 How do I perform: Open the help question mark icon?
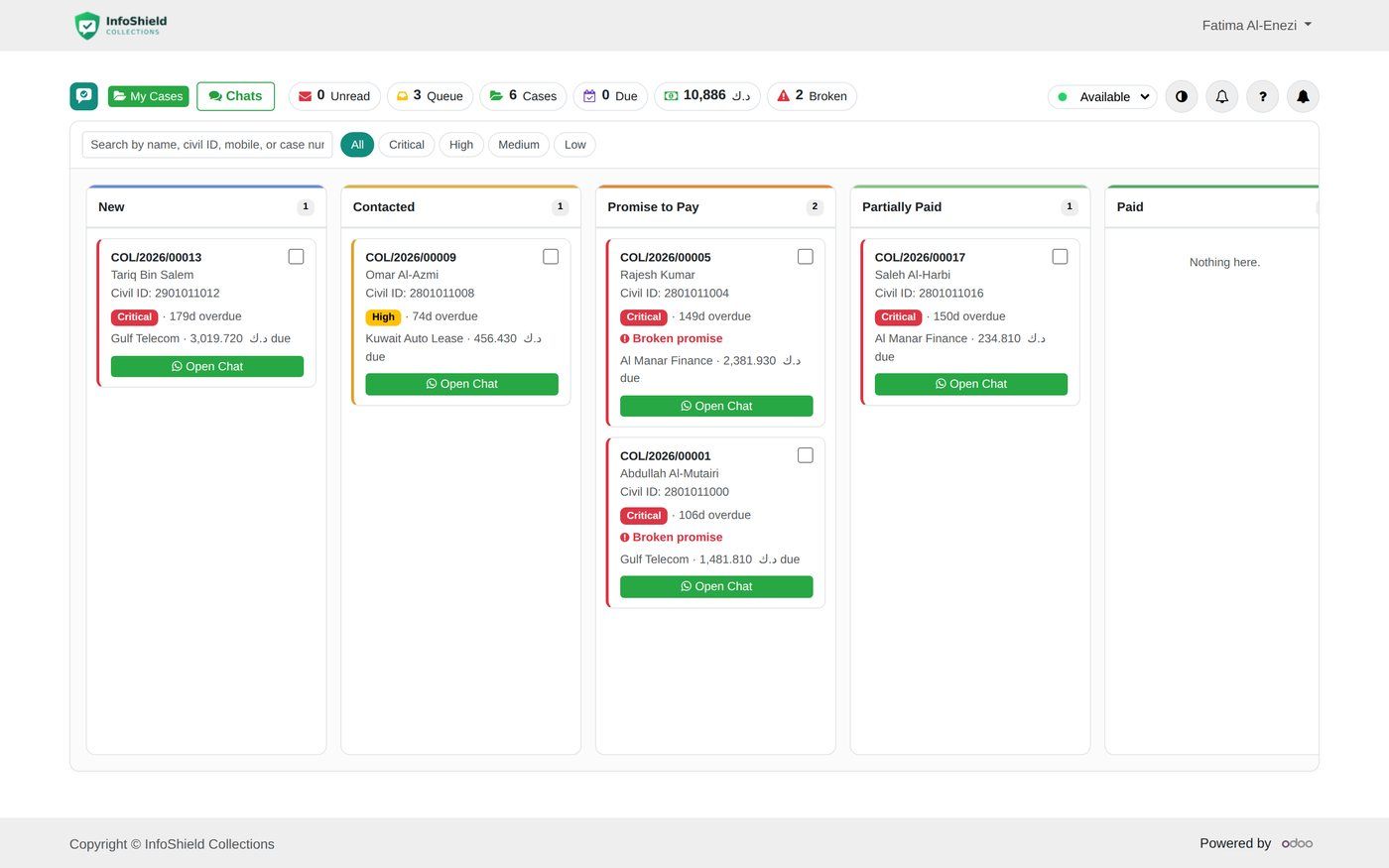(x=1262, y=96)
